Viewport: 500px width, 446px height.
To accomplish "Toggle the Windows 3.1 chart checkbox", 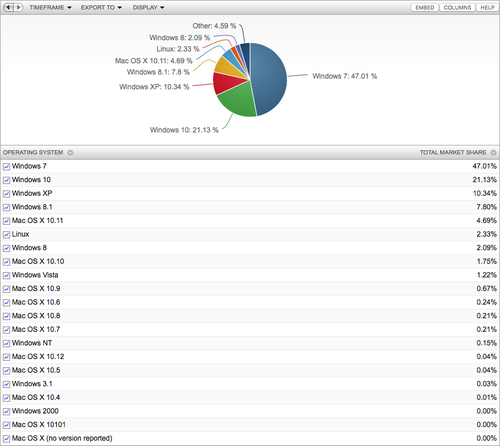I will (x=6, y=384).
